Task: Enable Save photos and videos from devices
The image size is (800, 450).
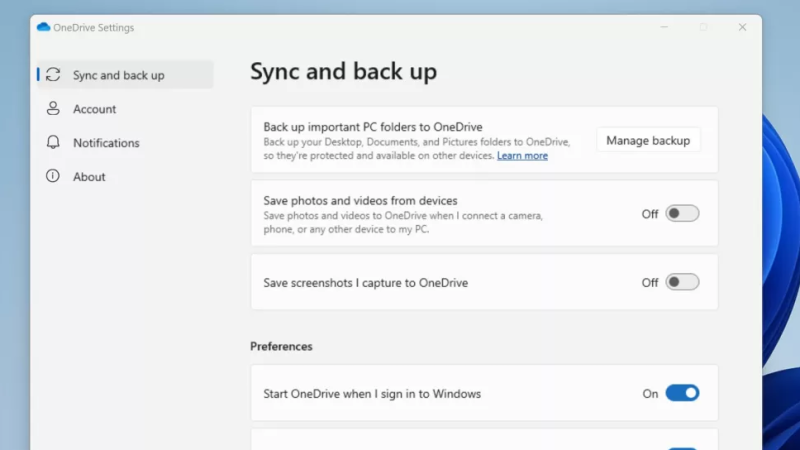Action: click(x=682, y=213)
